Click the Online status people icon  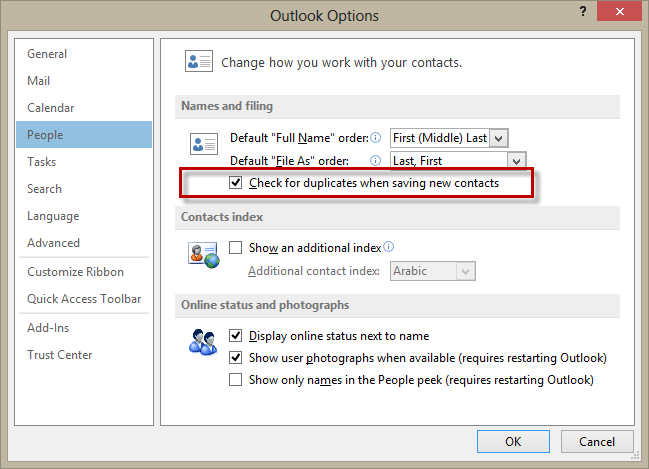point(203,342)
